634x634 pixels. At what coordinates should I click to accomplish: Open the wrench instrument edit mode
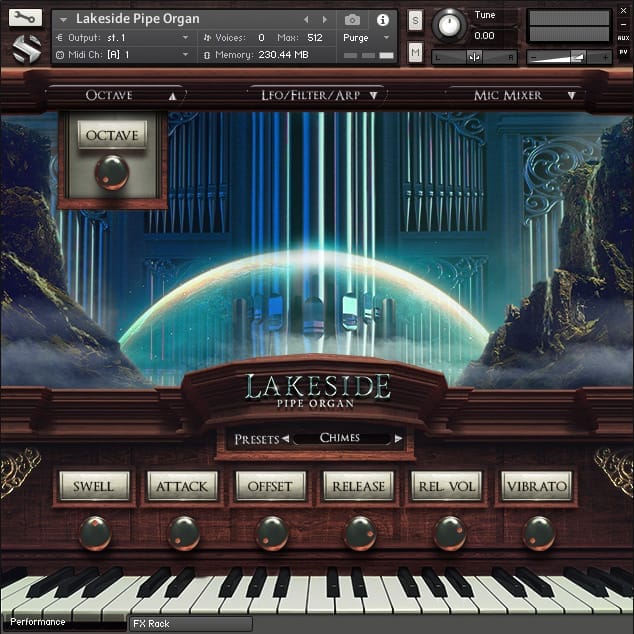tap(25, 18)
